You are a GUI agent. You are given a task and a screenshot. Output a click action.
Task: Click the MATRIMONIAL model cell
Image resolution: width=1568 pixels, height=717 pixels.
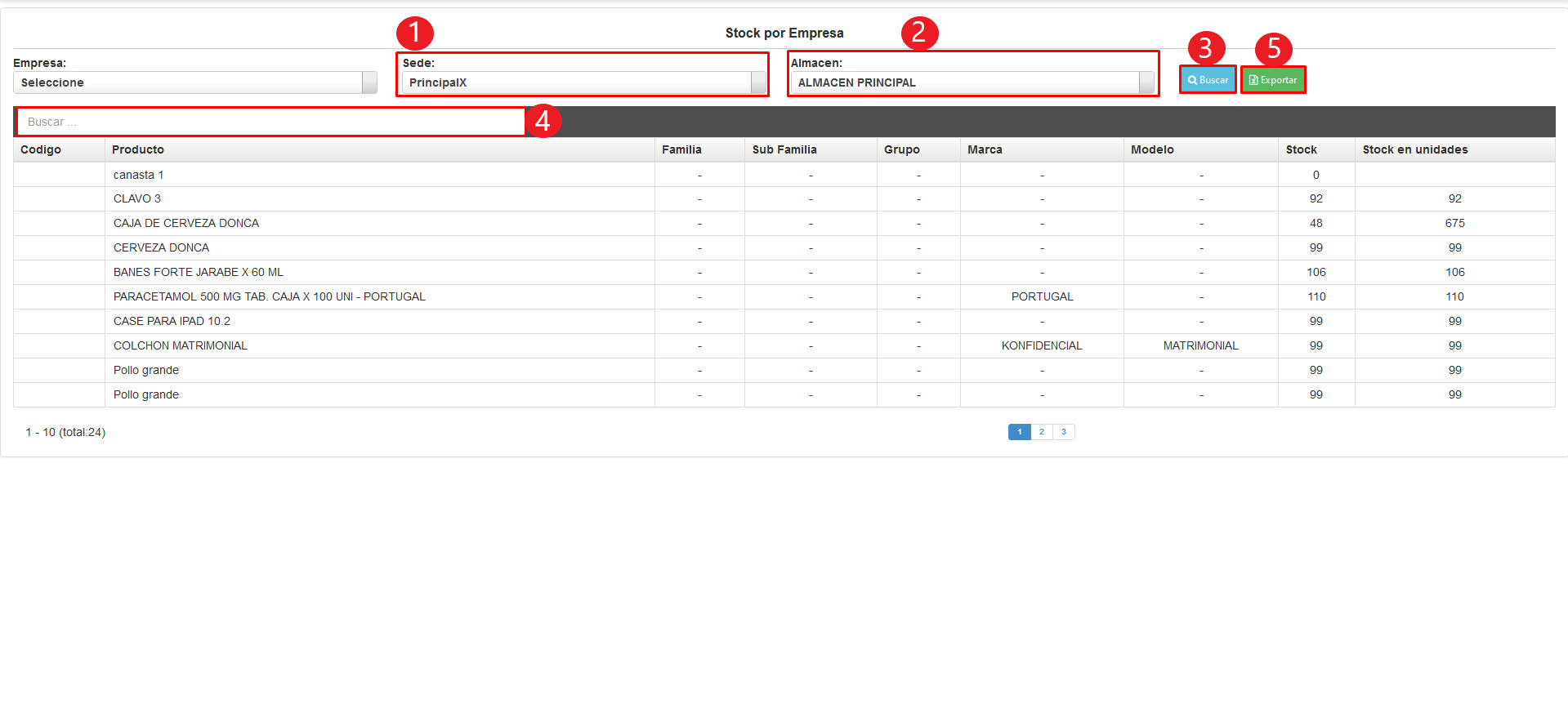coord(1201,345)
